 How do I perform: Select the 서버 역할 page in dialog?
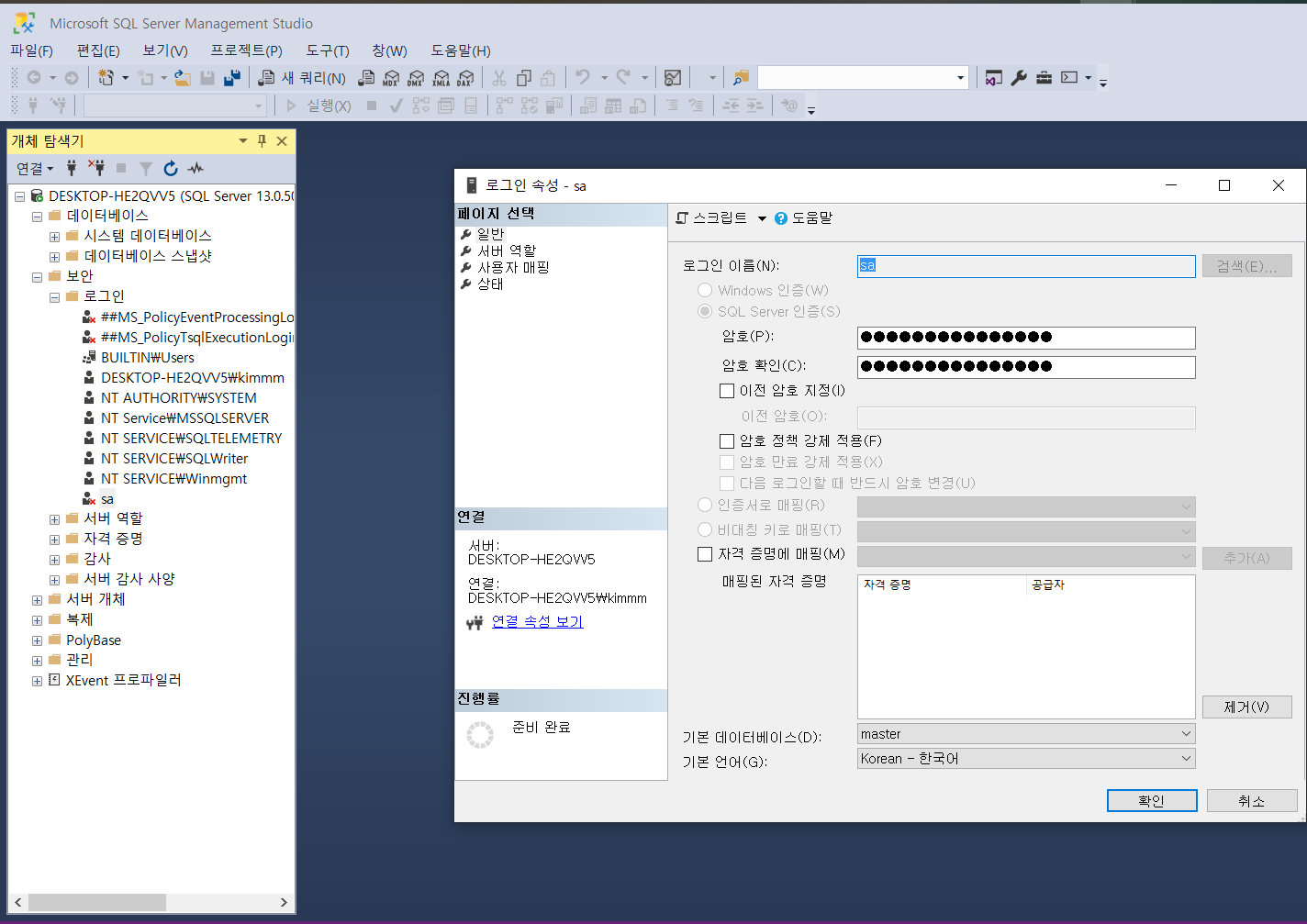[x=507, y=250]
